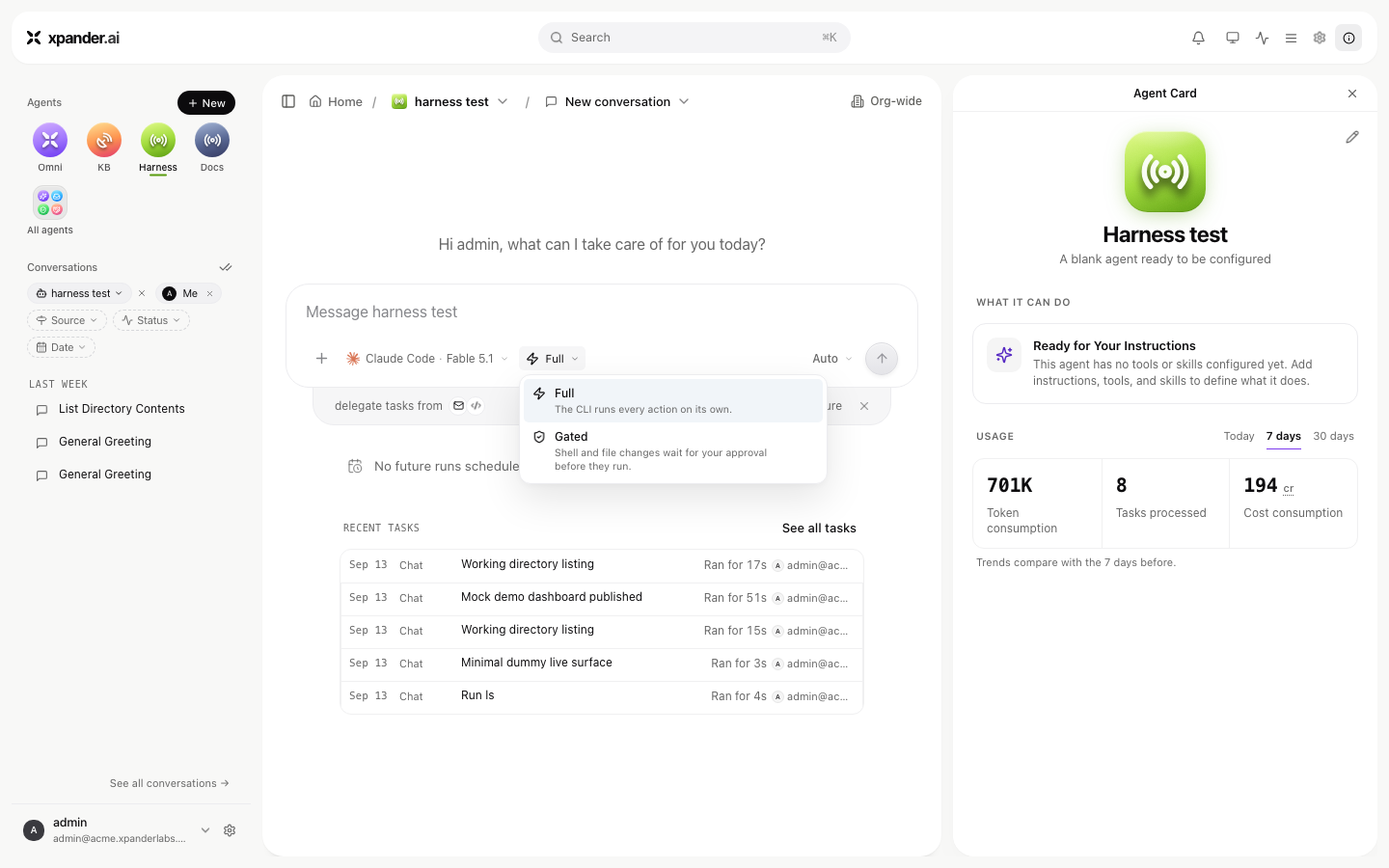This screenshot has width=1389, height=868.
Task: Collapse the Full permission mode dropdown
Action: point(553,359)
